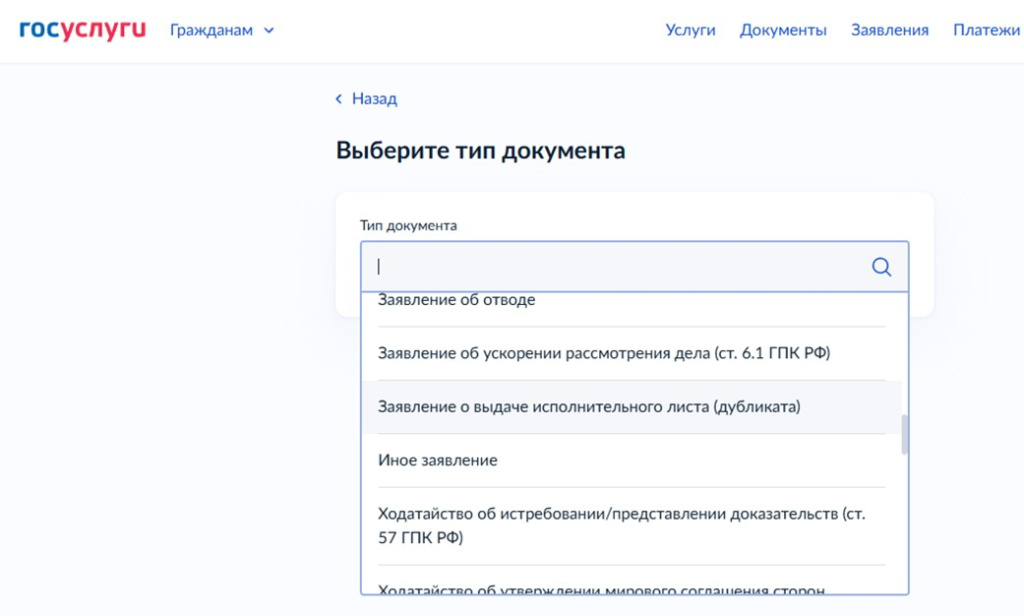
Task: Click the magnifier search icon in the field
Action: tap(881, 267)
